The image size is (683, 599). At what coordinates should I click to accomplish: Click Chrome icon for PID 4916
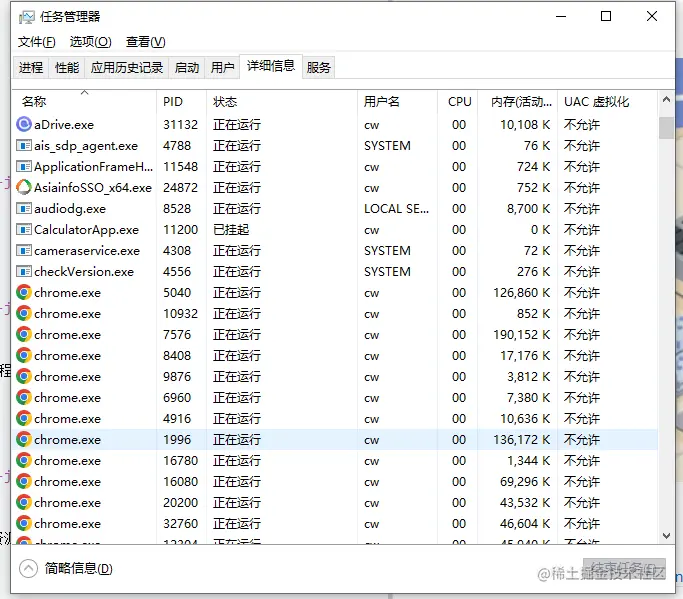24,418
